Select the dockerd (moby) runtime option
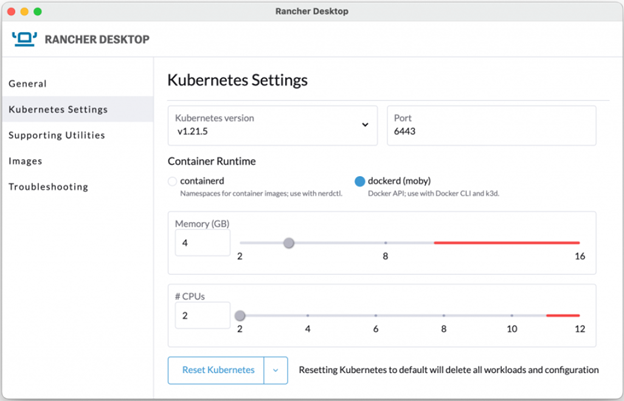Image resolution: width=624 pixels, height=401 pixels. click(x=361, y=181)
